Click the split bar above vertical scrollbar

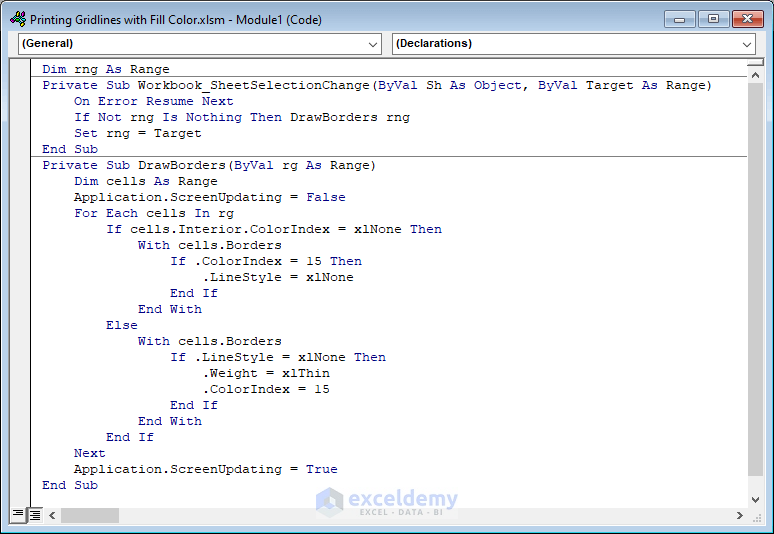[x=755, y=63]
